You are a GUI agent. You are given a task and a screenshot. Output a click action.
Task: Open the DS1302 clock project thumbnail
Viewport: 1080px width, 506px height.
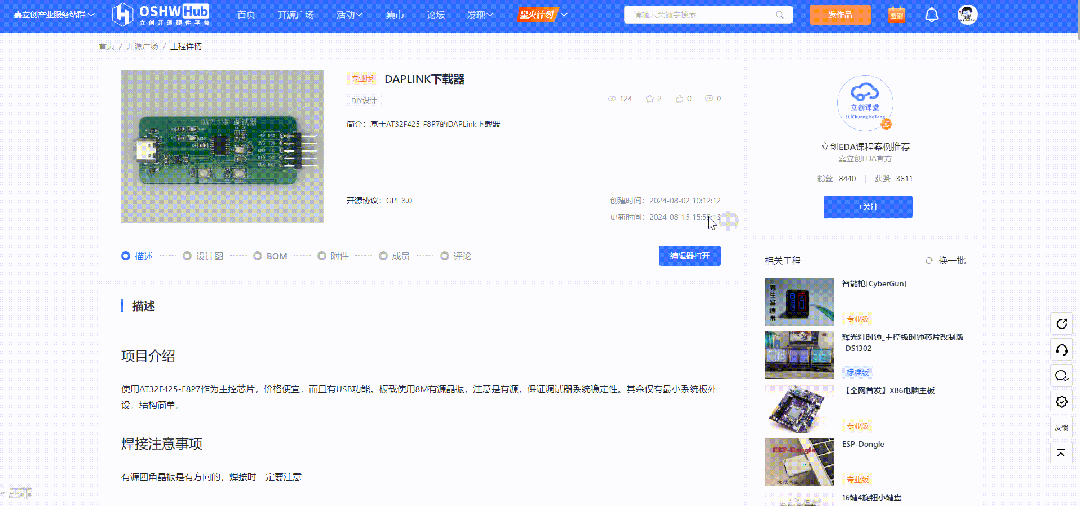[800, 355]
